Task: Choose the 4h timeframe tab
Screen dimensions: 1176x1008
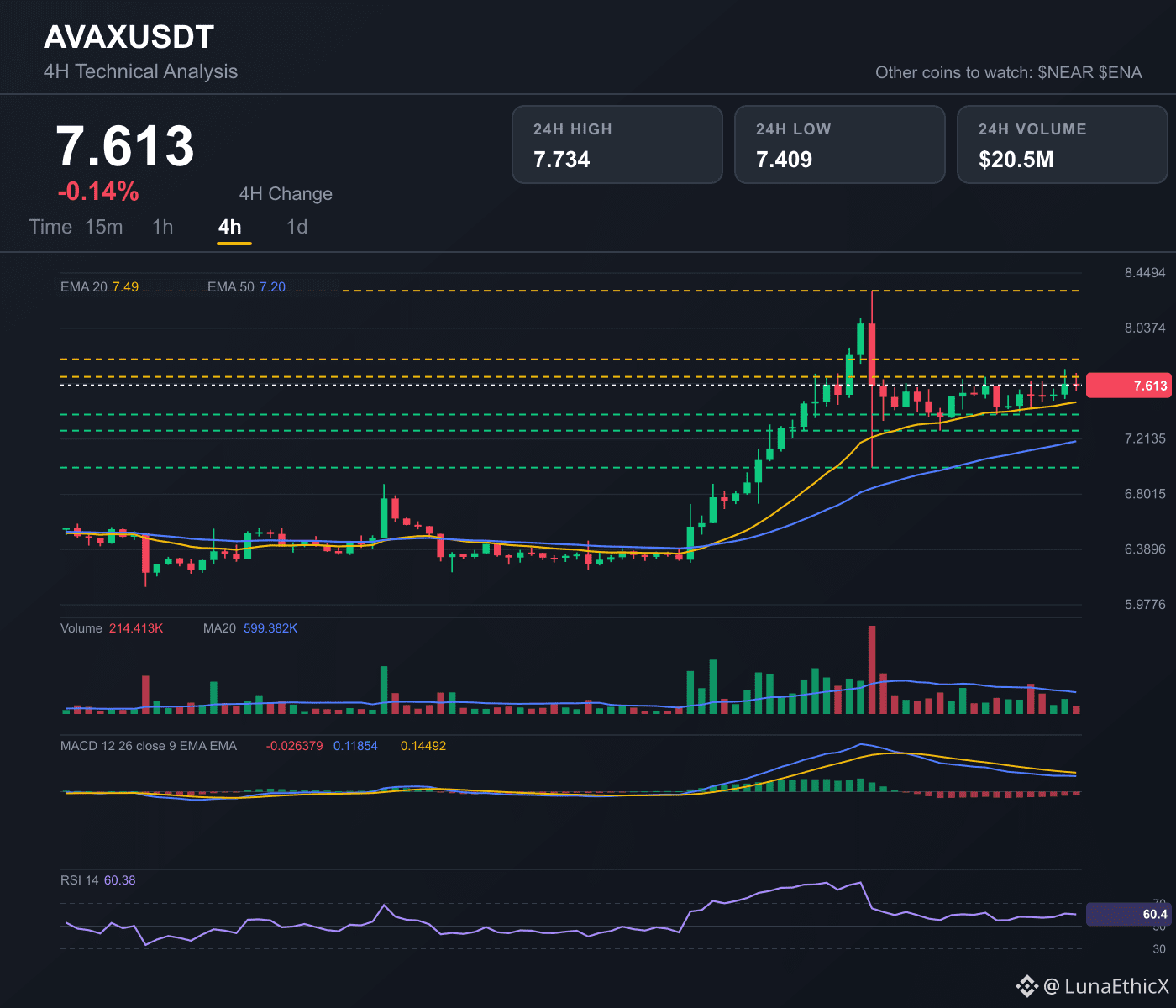Action: click(229, 227)
